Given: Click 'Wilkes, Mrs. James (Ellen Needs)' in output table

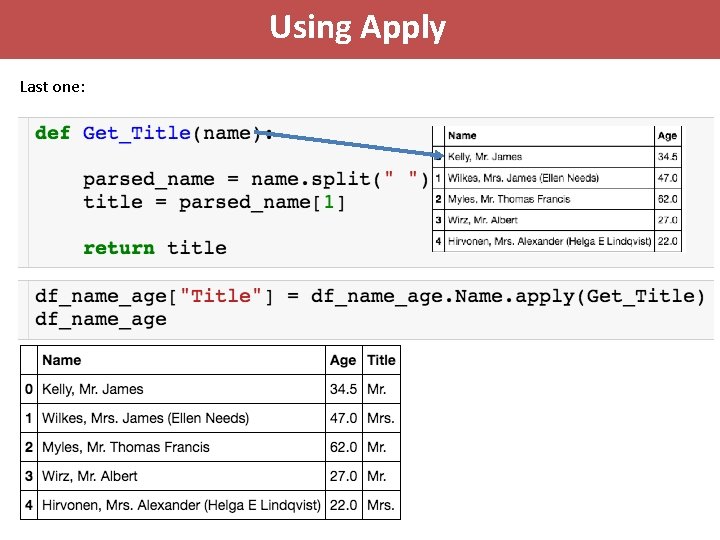Looking at the screenshot, I should coord(146,418).
